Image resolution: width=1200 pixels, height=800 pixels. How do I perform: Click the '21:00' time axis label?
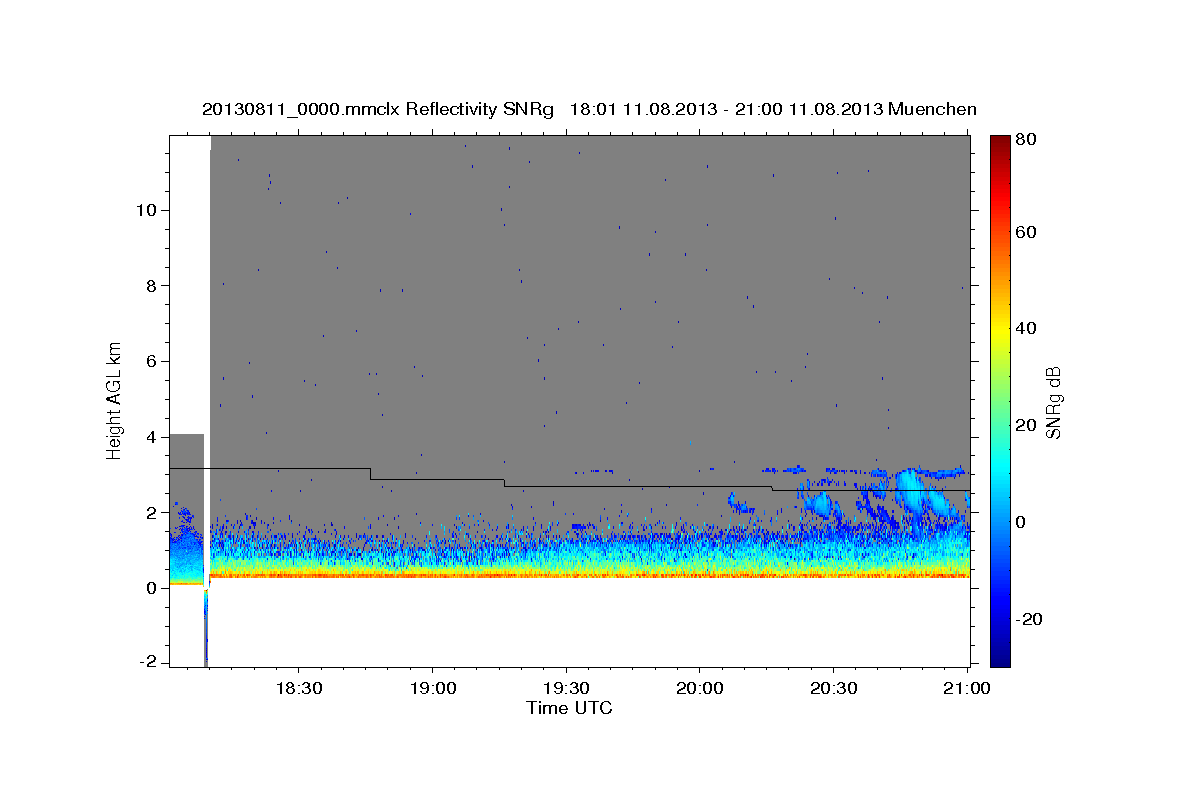[x=967, y=689]
